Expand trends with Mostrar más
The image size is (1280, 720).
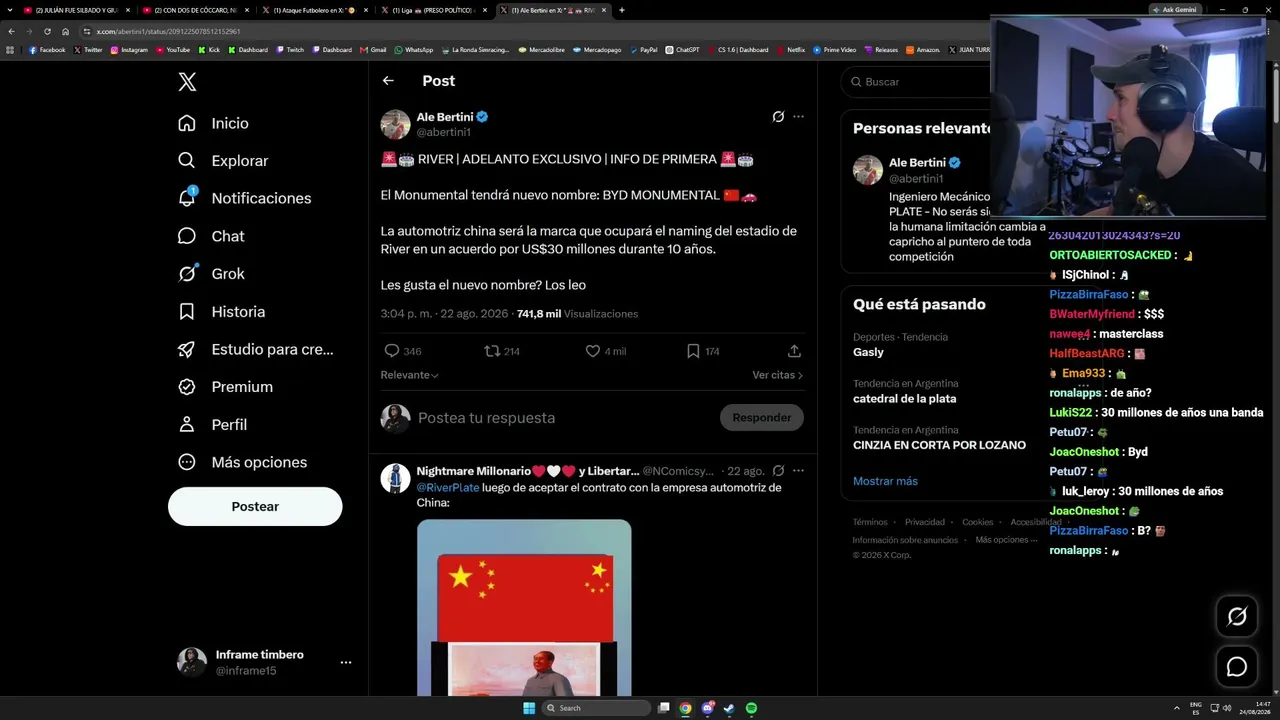click(885, 481)
